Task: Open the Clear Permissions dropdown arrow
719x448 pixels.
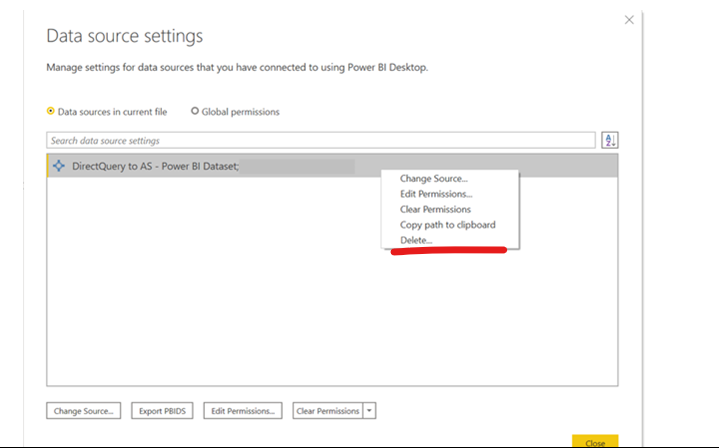Action: coord(369,410)
